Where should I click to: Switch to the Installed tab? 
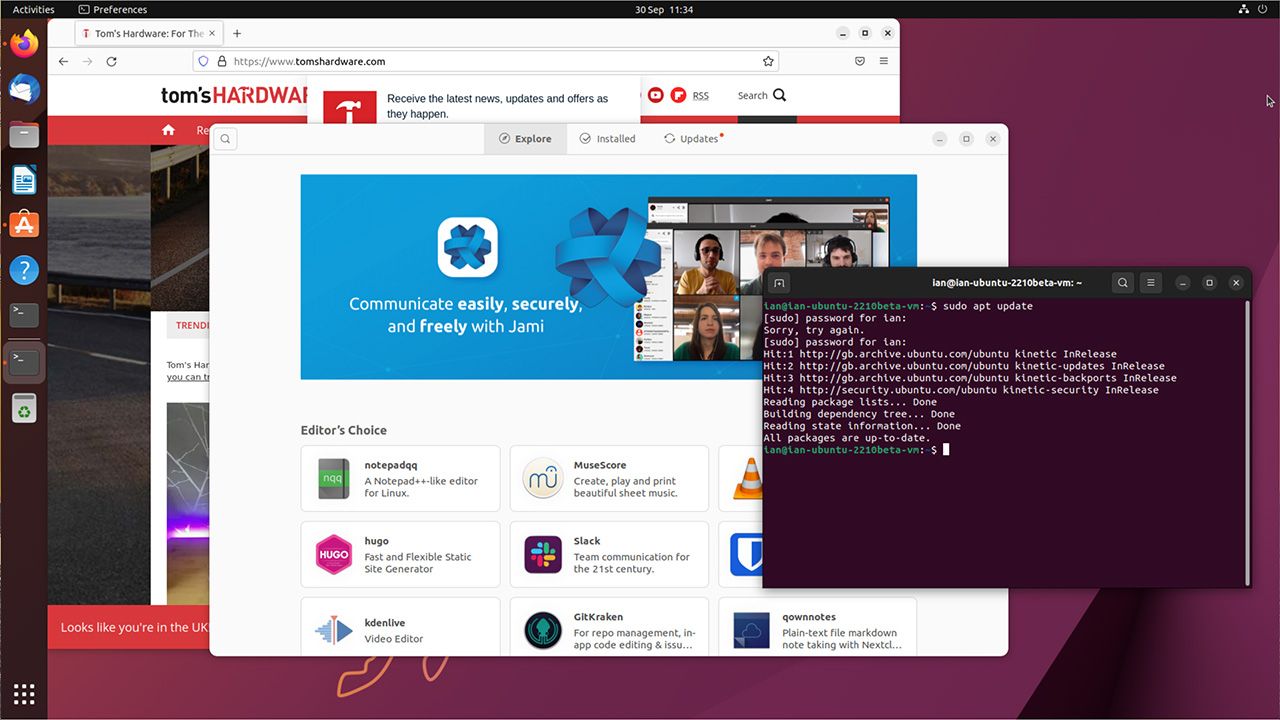tap(607, 139)
